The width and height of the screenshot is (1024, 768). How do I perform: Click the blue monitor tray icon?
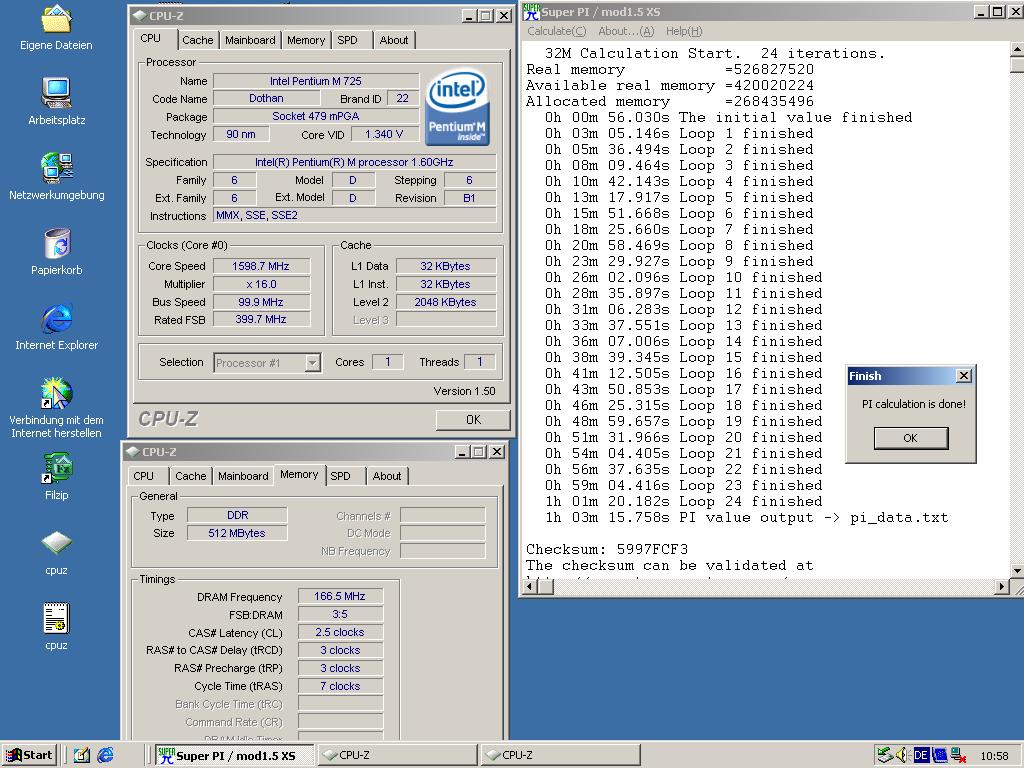[x=939, y=756]
